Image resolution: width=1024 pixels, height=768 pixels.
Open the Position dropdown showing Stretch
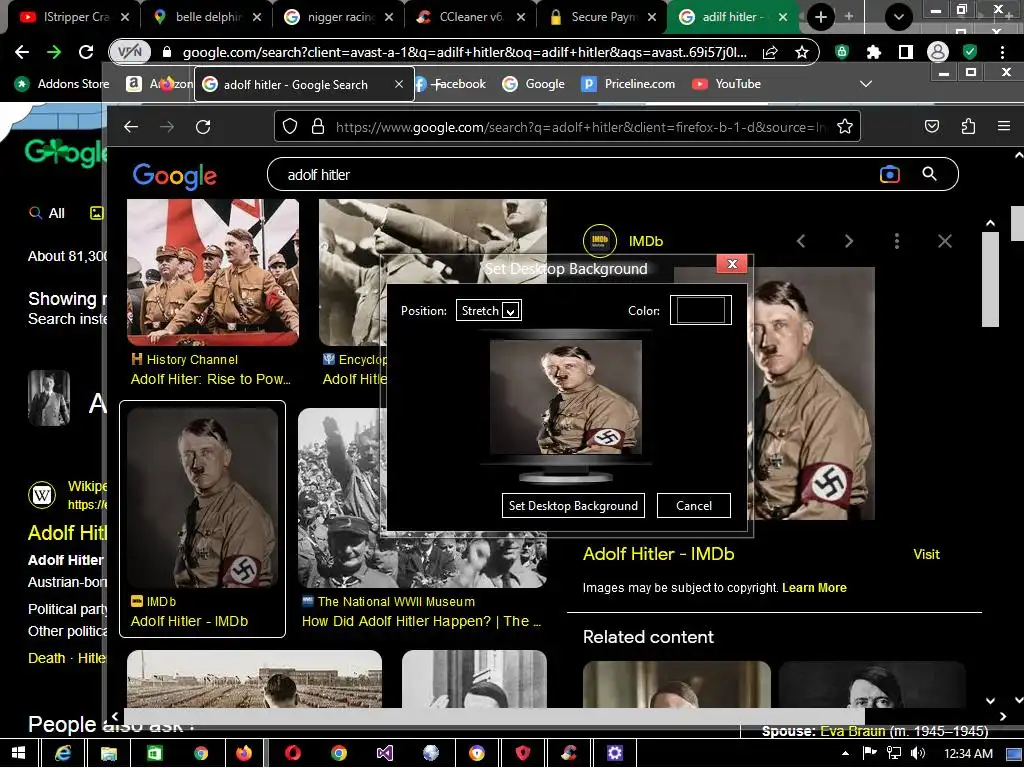(488, 310)
